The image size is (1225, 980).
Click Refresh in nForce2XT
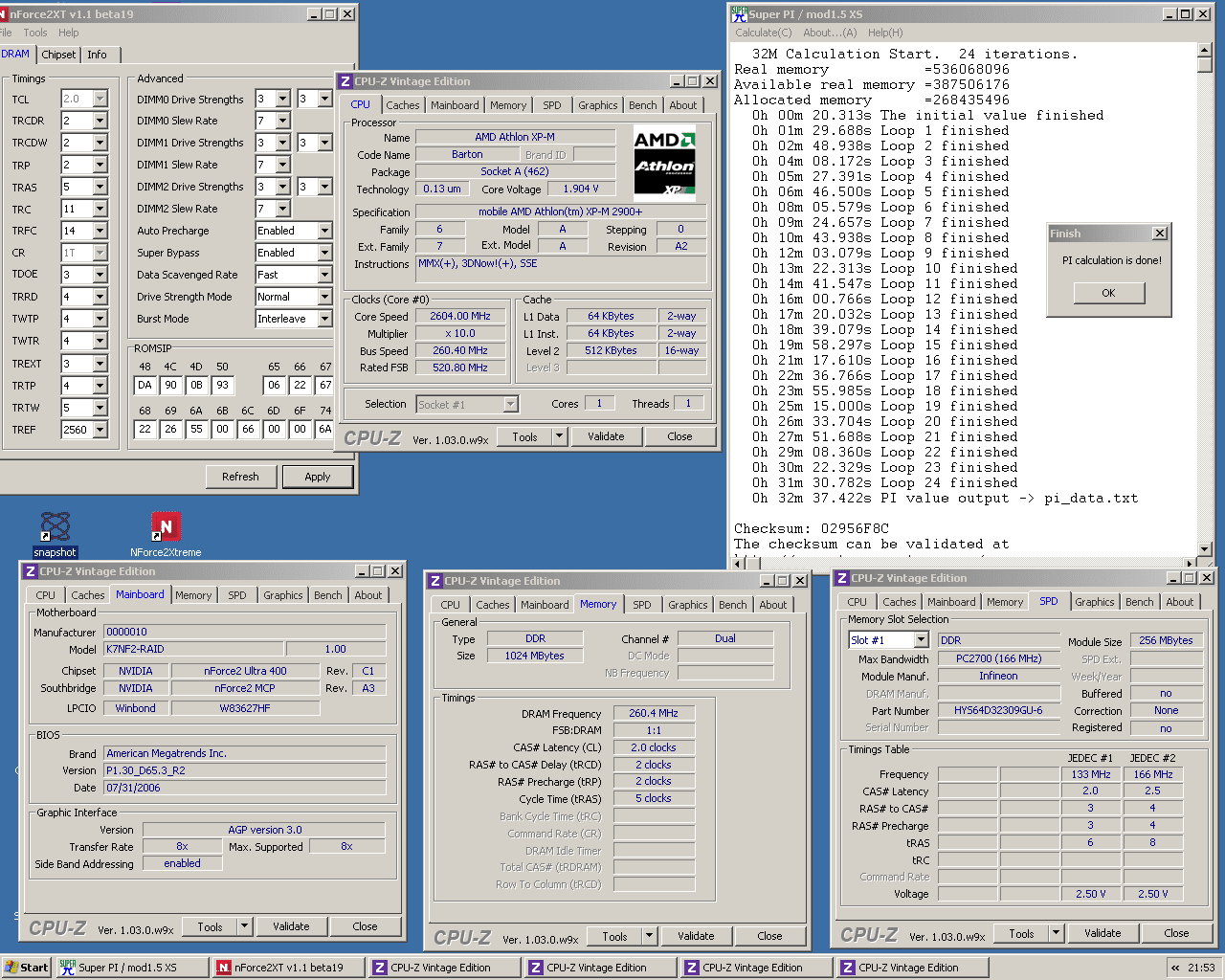(241, 477)
